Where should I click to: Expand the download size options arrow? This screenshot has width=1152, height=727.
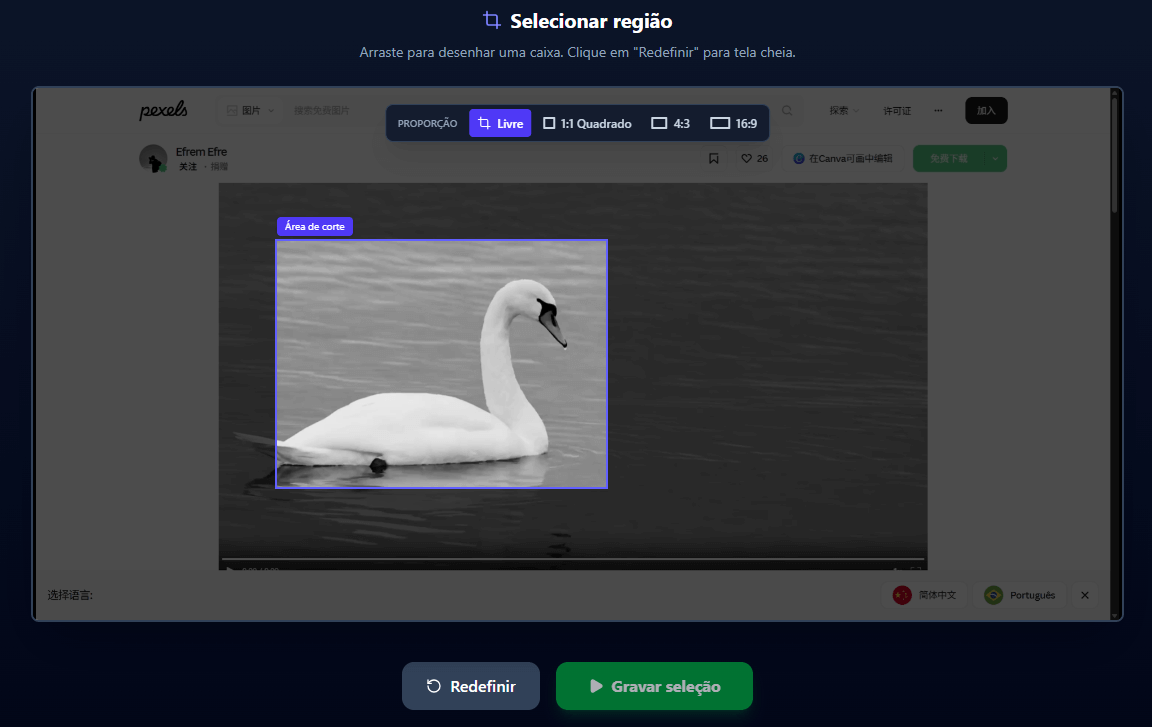[996, 159]
